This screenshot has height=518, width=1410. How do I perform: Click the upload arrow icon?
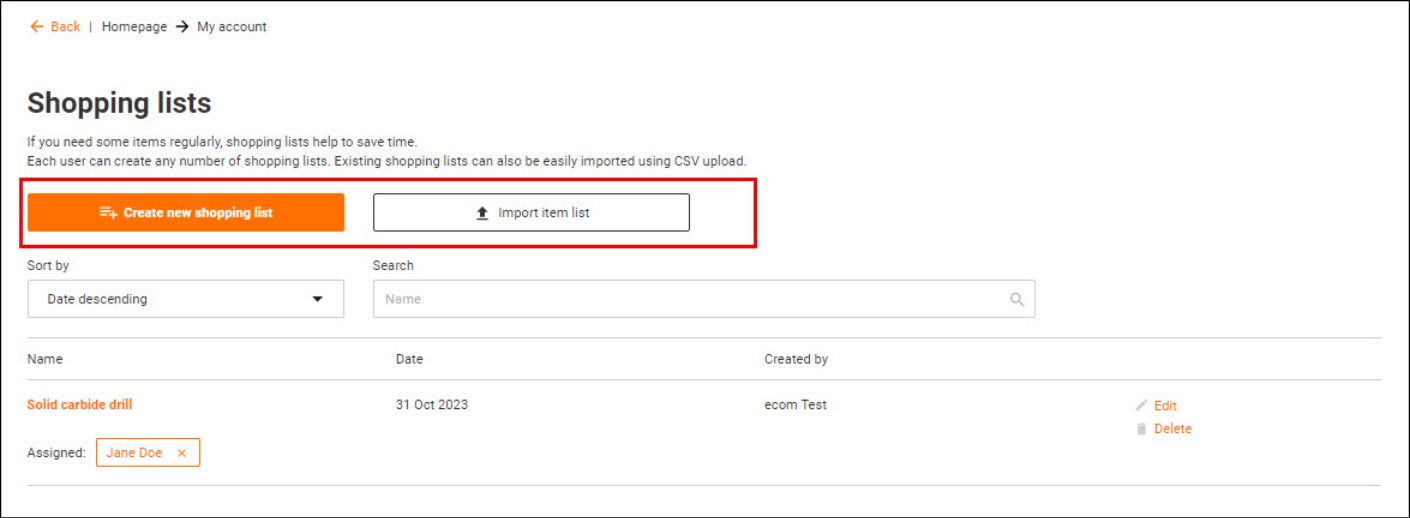(x=482, y=213)
